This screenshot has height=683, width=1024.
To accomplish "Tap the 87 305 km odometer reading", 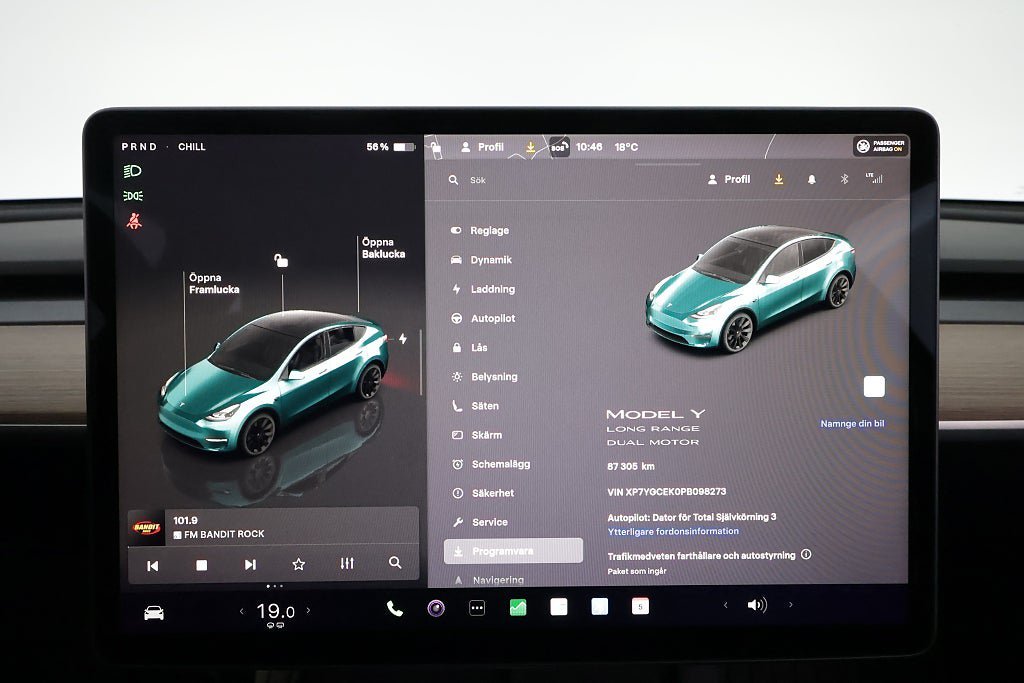I will click(631, 466).
